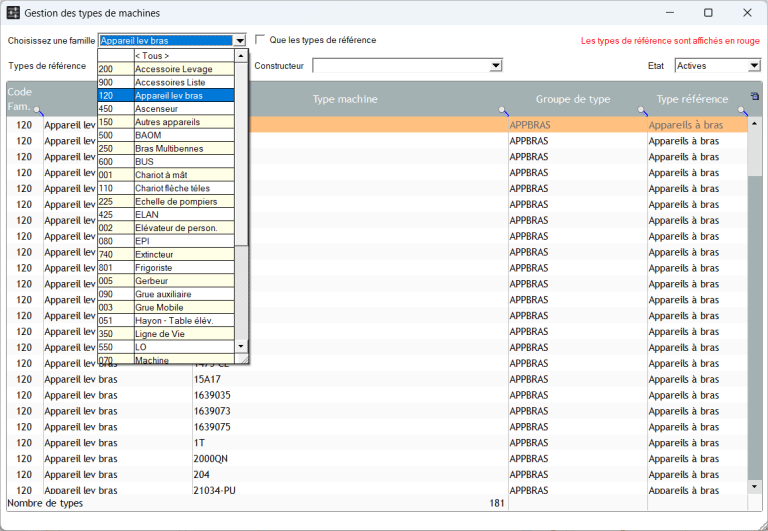The image size is (768, 531).
Task: Open the family combo box arrow
Action: [x=240, y=41]
